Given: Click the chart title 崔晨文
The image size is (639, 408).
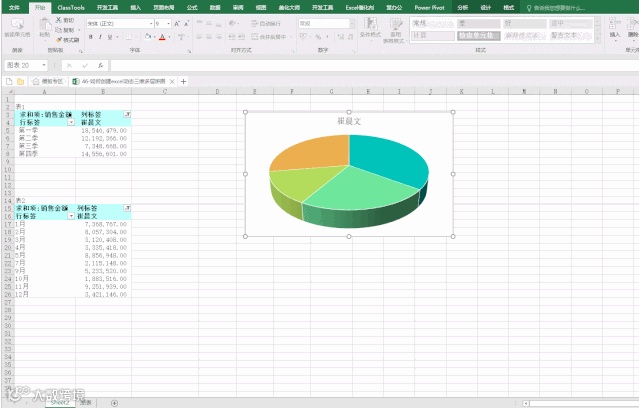Looking at the screenshot, I should pyautogui.click(x=349, y=121).
